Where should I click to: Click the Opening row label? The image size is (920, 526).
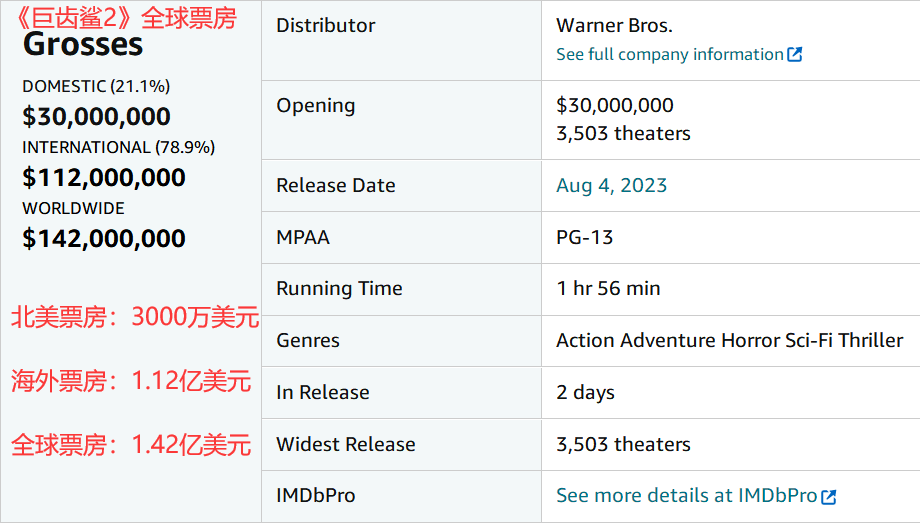click(x=316, y=106)
